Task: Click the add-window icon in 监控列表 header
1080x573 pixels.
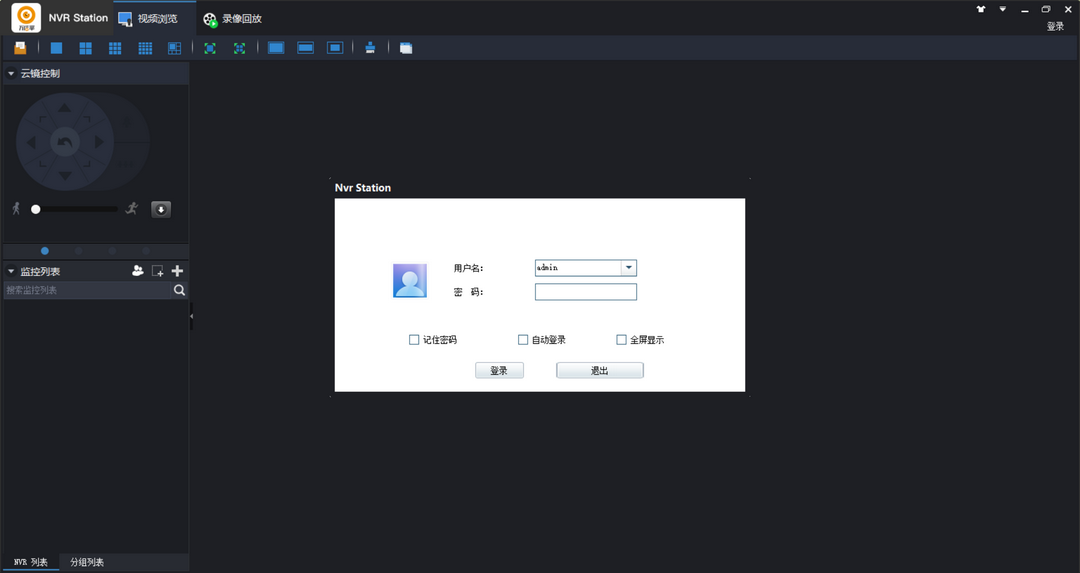Action: coord(158,271)
